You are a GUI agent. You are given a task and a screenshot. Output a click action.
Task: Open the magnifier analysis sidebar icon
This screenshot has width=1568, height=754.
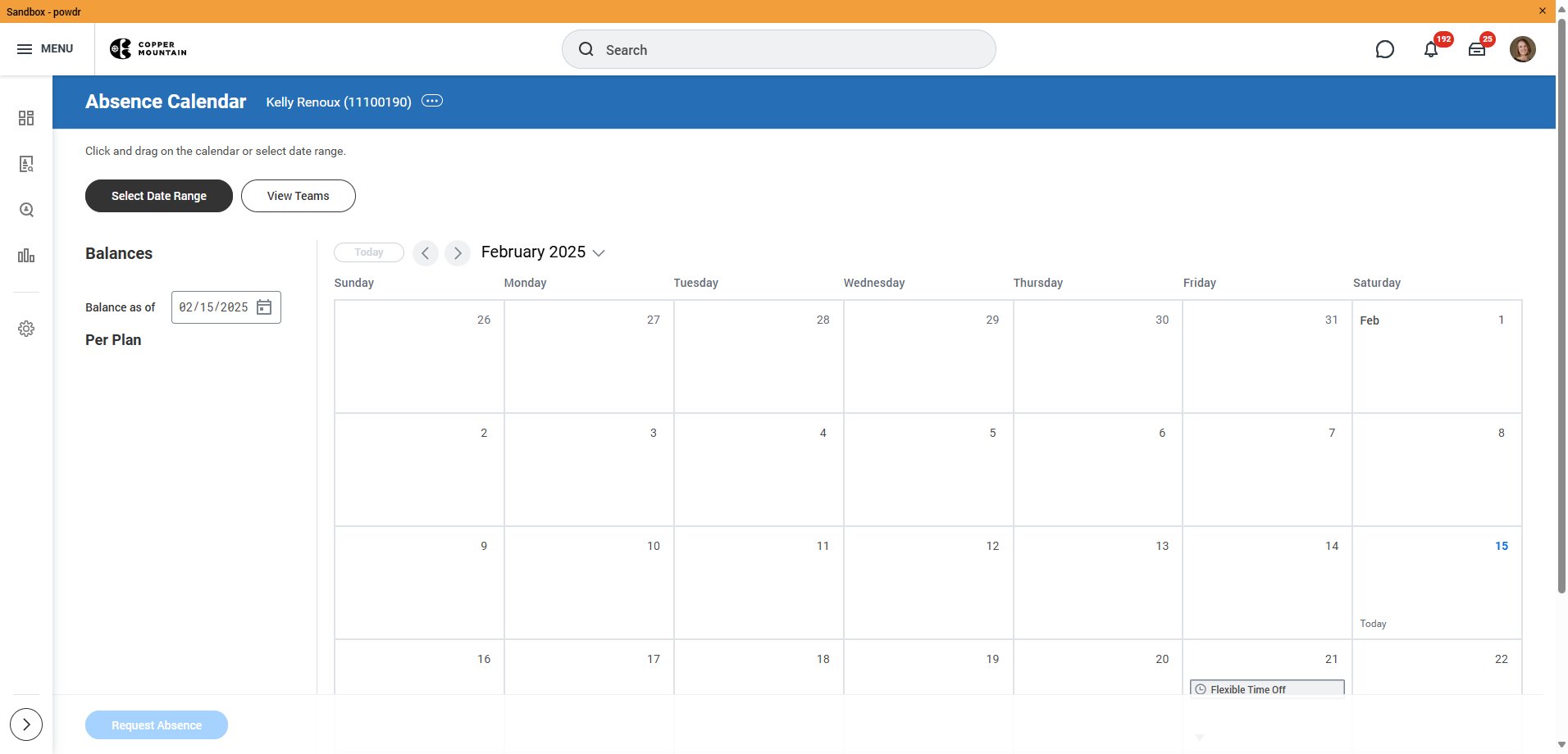pyautogui.click(x=26, y=210)
